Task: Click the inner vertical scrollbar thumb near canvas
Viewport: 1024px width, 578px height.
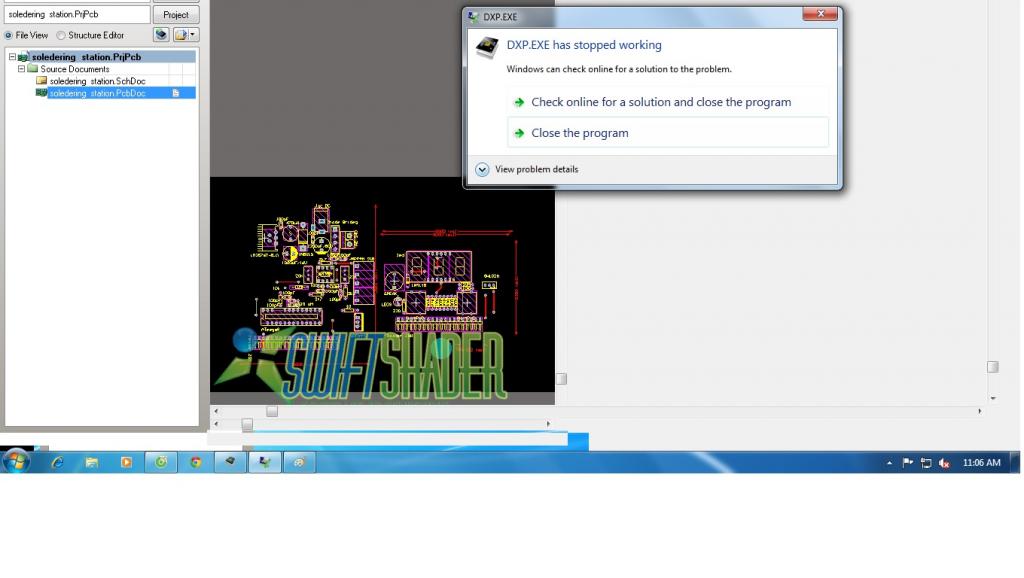Action: (x=561, y=379)
